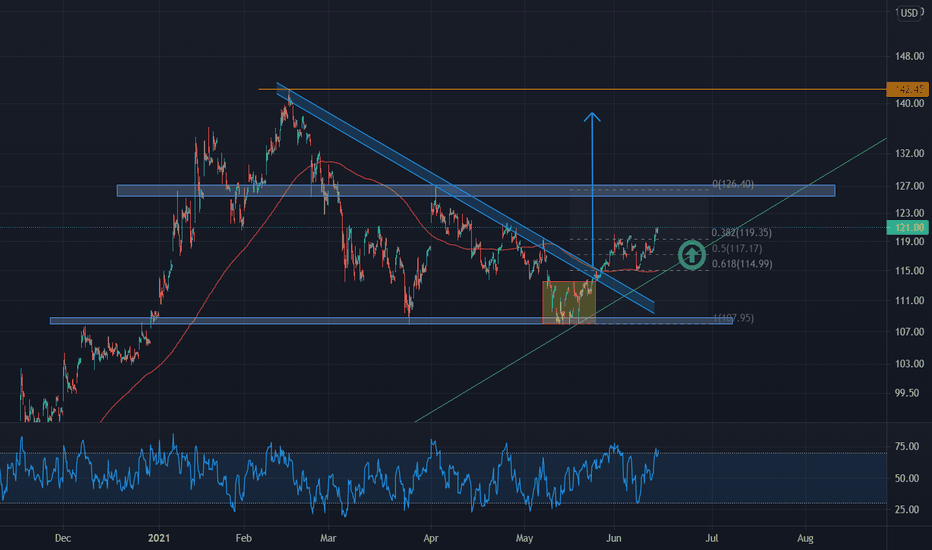Click the Aug time axis label

(805, 538)
